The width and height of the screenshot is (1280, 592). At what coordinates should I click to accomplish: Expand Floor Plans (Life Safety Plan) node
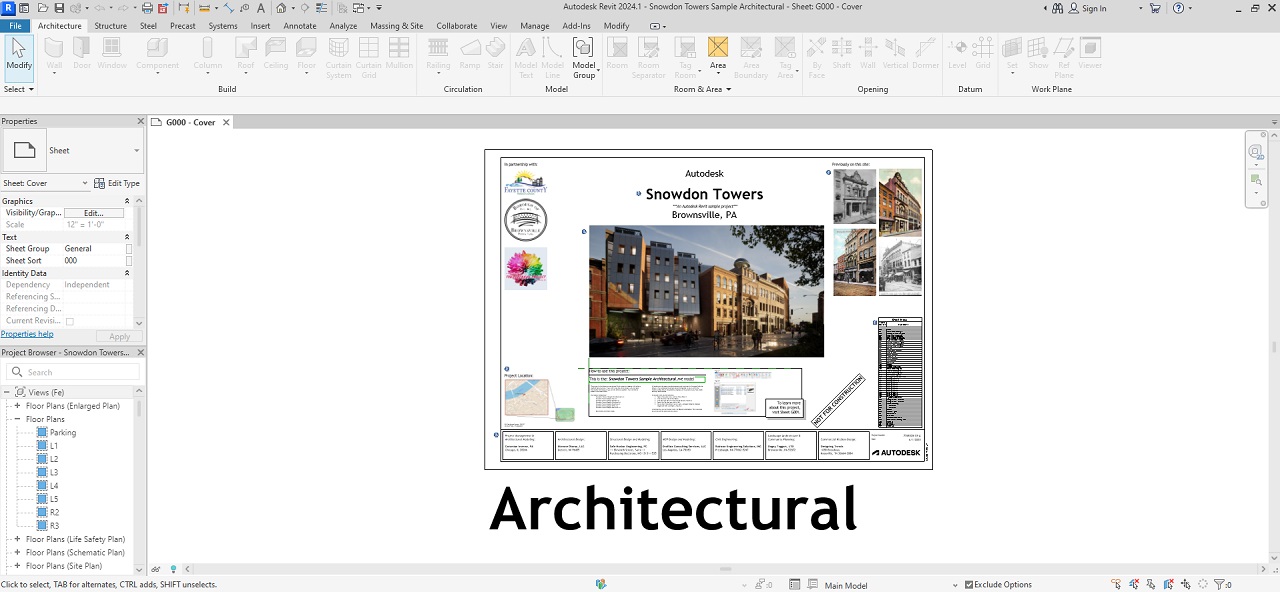(x=17, y=539)
